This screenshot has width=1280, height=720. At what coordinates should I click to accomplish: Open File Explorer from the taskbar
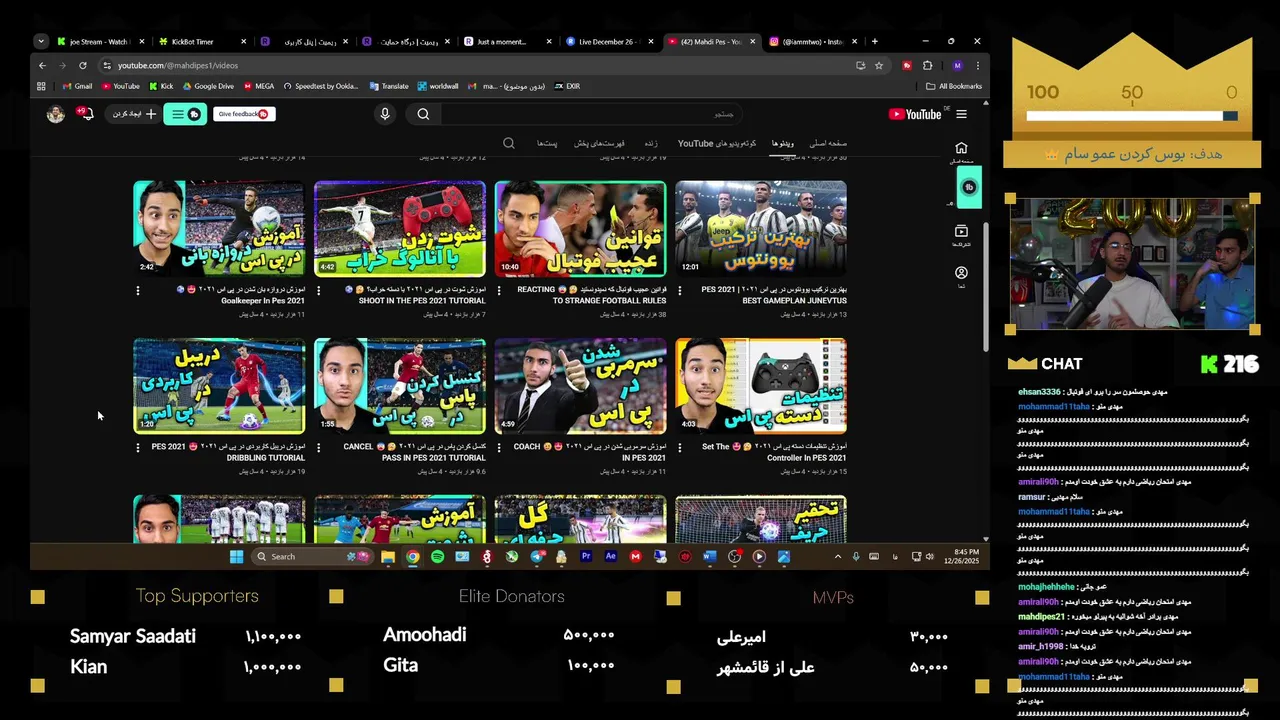click(388, 556)
